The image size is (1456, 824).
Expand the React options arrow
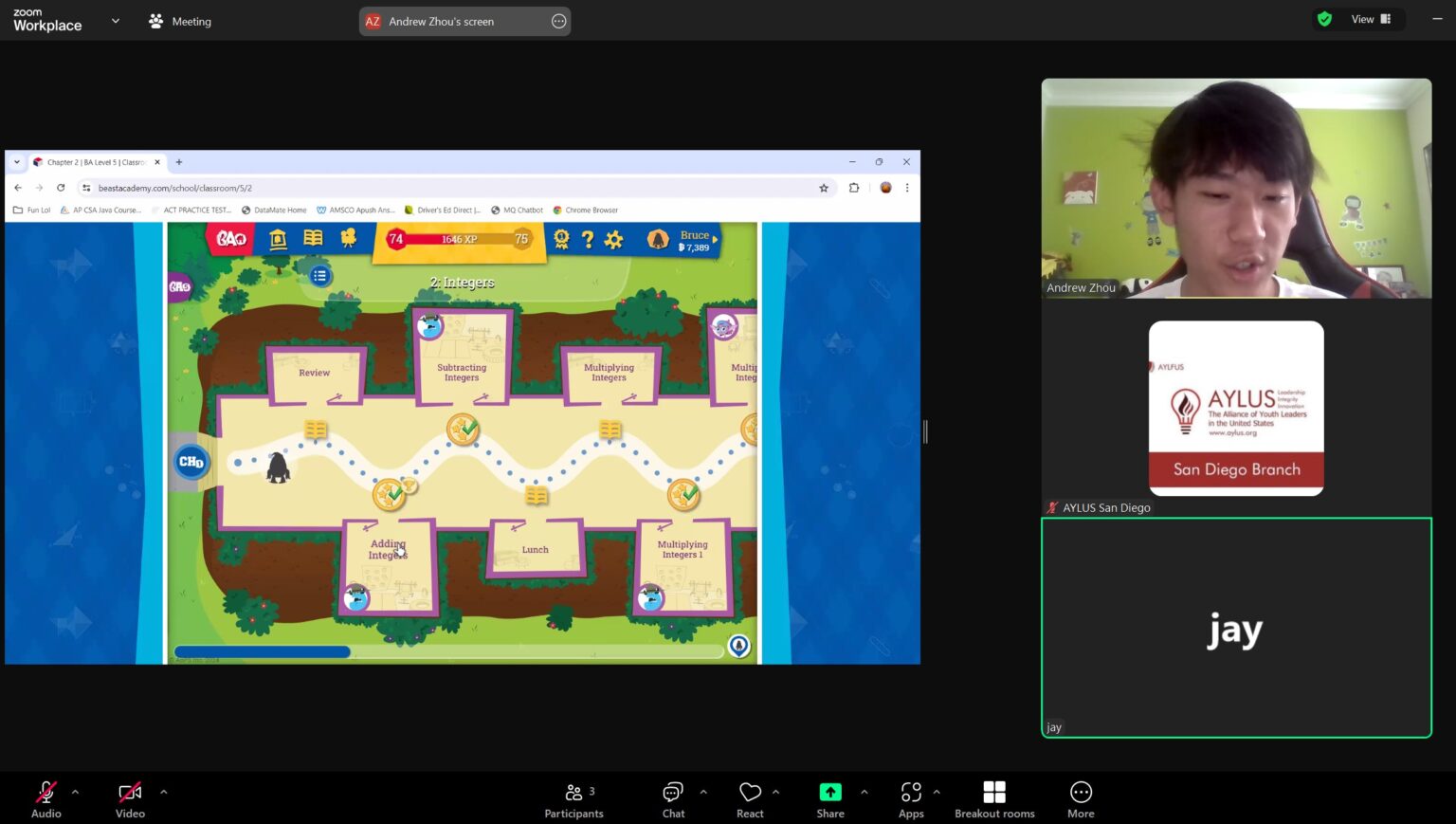coord(775,791)
